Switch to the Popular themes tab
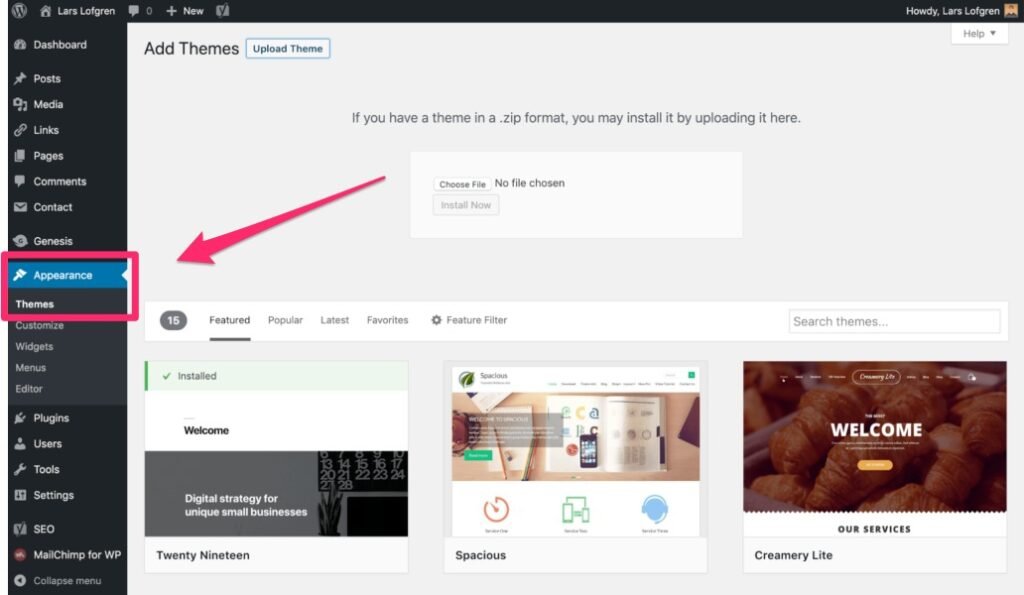 click(x=285, y=320)
